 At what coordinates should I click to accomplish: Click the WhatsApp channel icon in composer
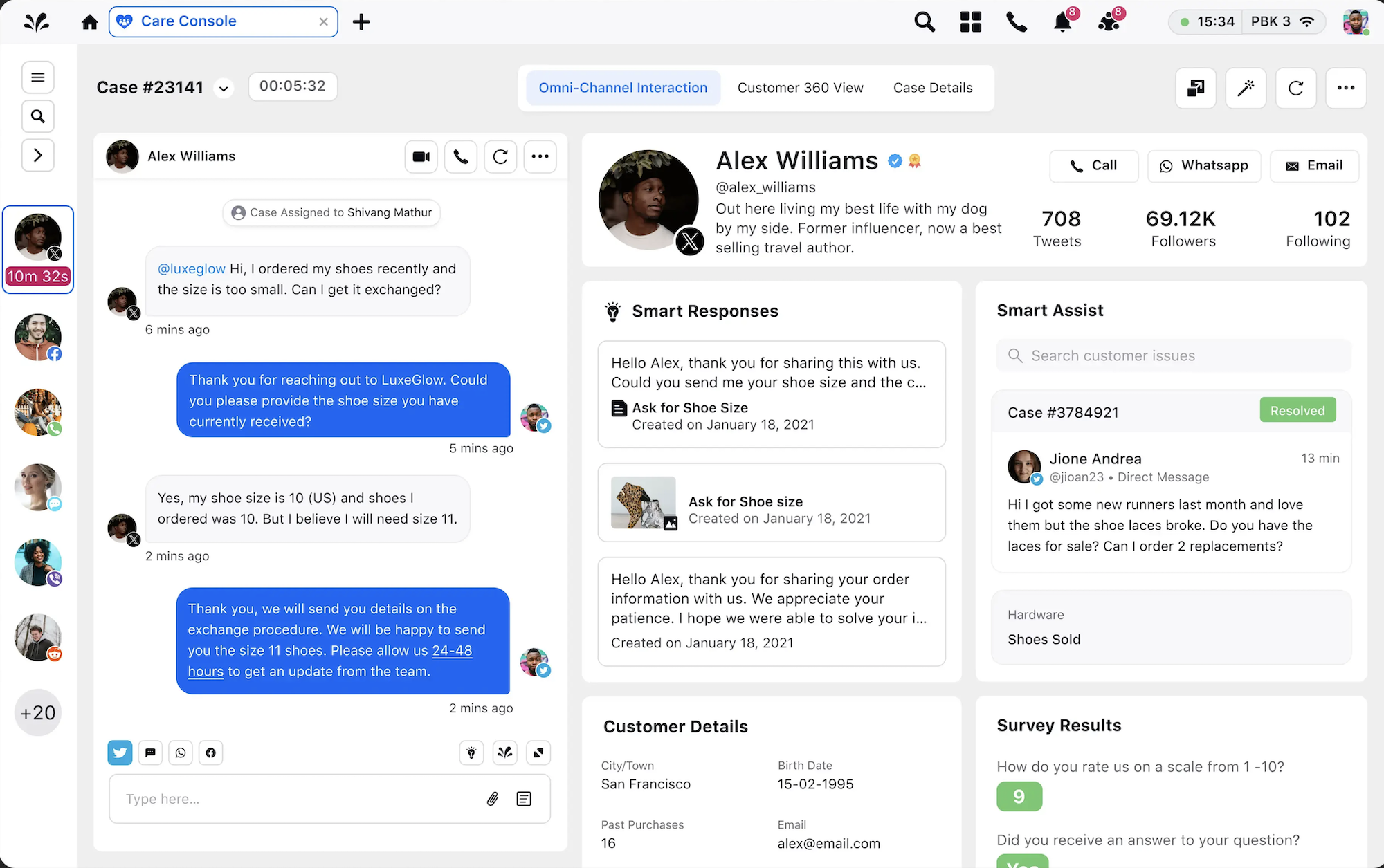pyautogui.click(x=180, y=752)
